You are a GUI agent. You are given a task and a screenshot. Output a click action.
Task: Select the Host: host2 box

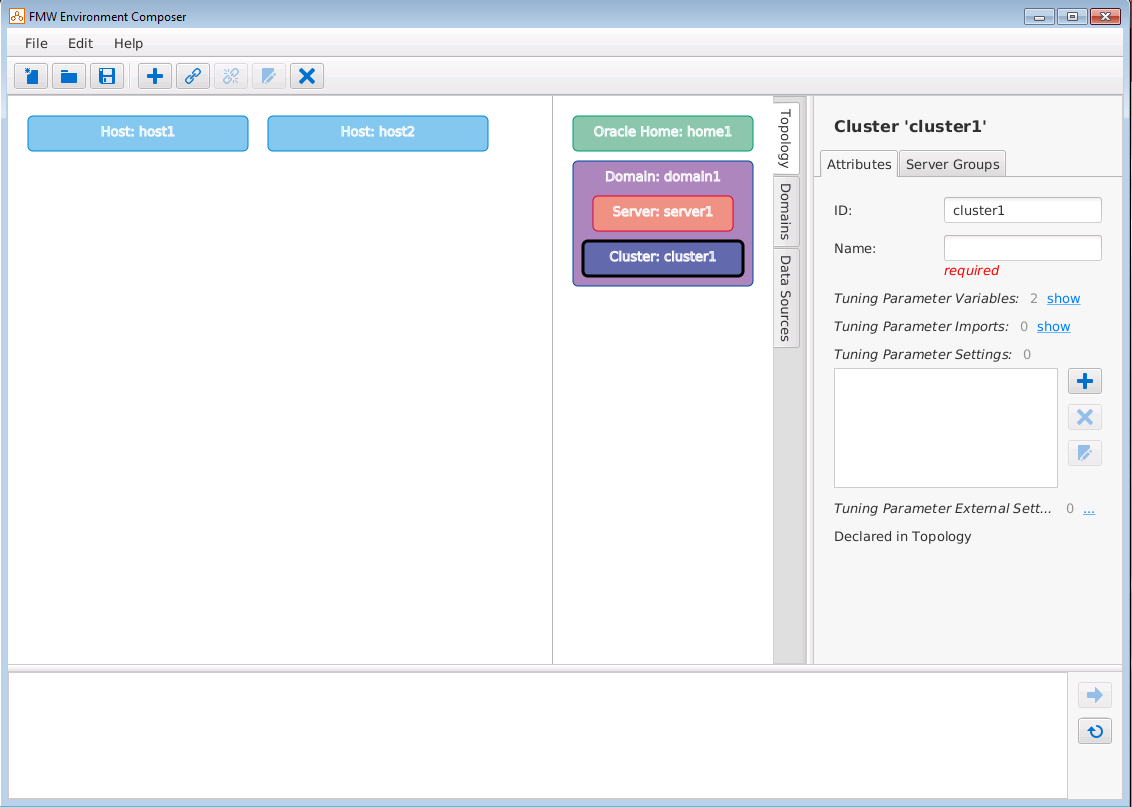[x=378, y=133]
